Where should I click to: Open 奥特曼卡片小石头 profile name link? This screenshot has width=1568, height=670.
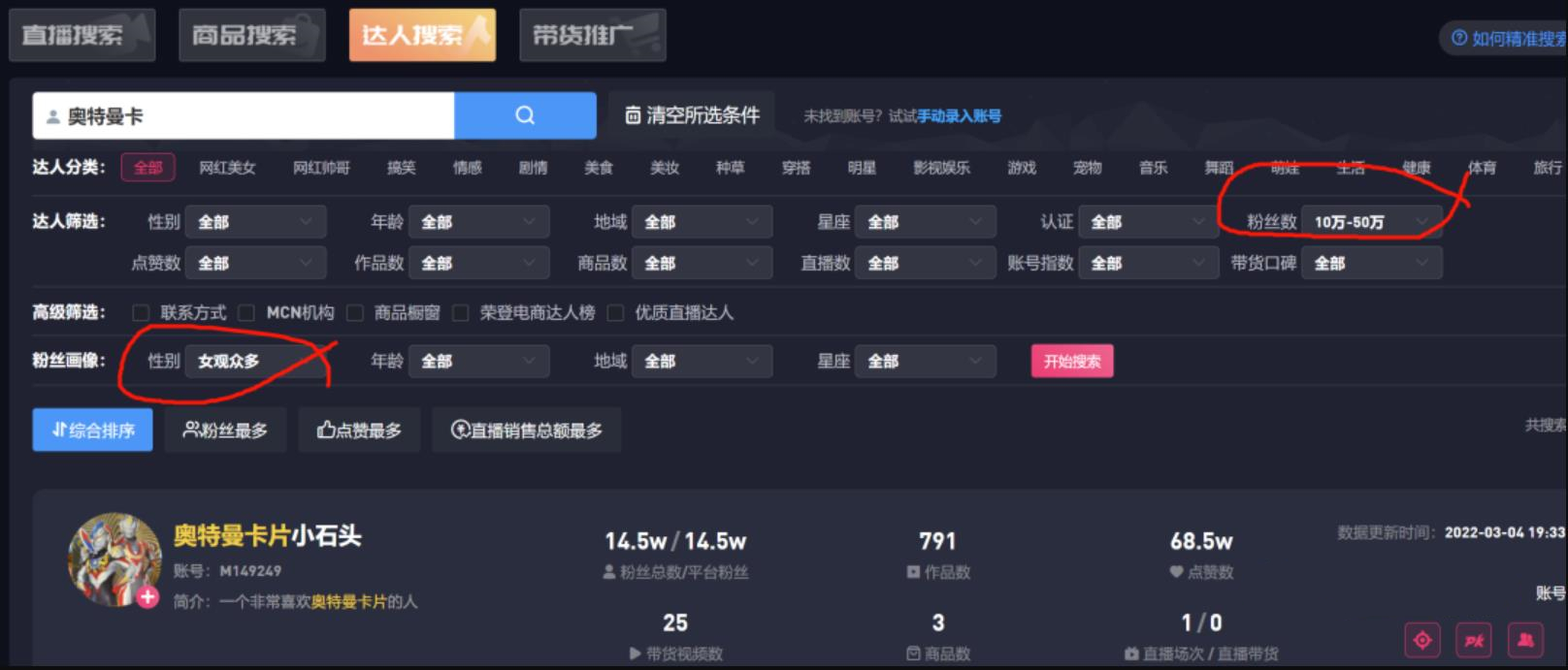tap(267, 535)
